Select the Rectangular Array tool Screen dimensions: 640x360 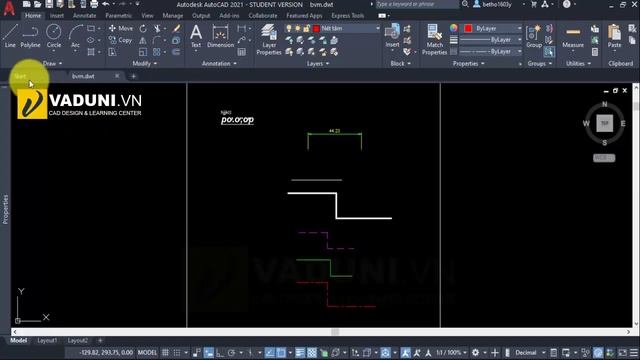pyautogui.click(x=157, y=52)
